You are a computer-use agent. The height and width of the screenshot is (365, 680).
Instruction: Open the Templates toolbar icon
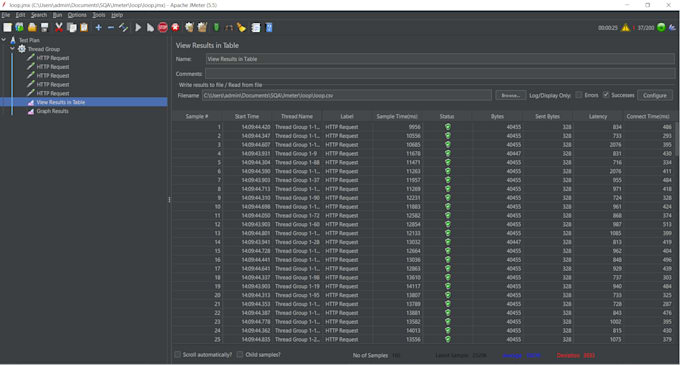pos(20,27)
